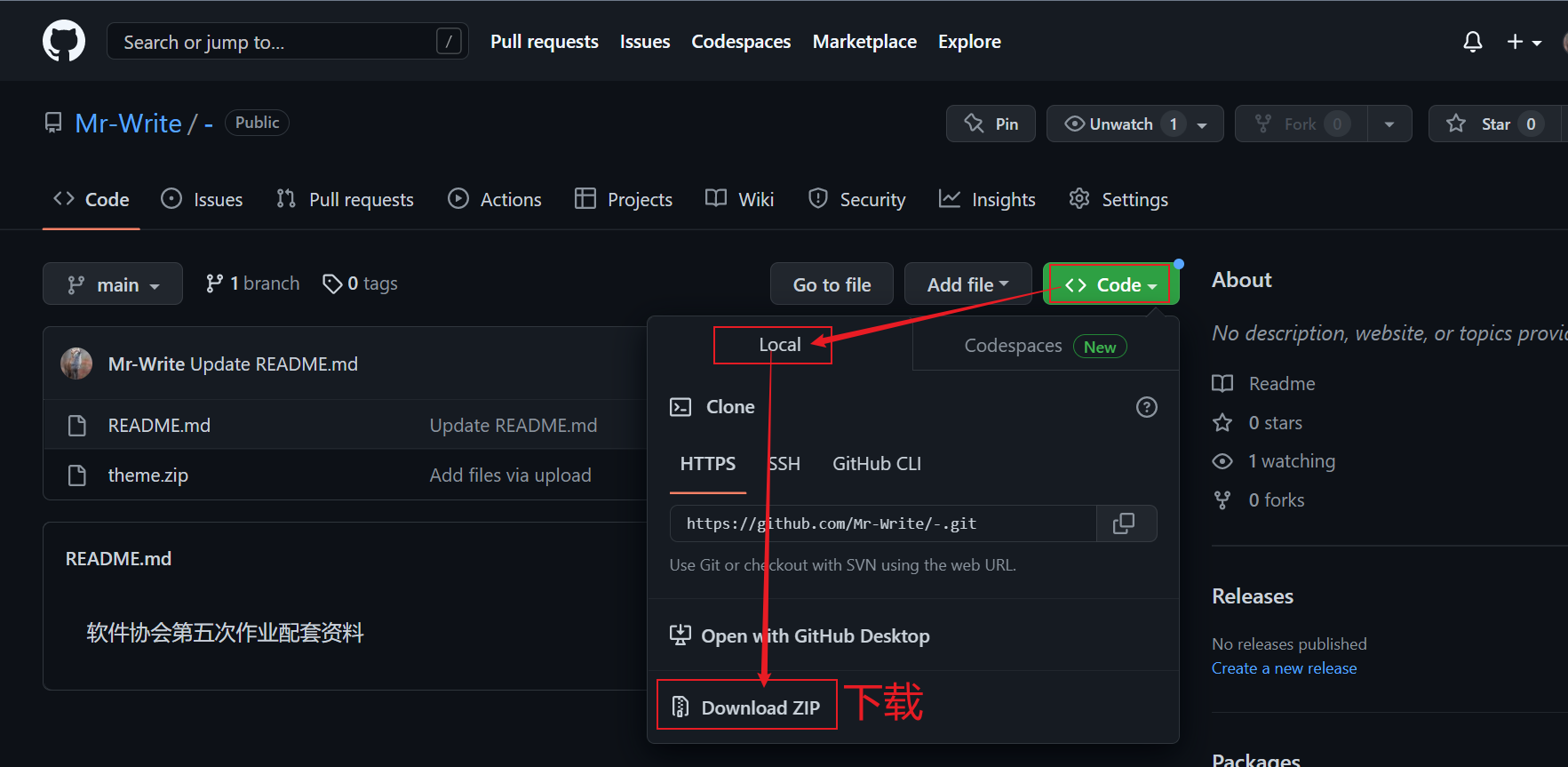Open the Update README.md commit message
The image size is (1568, 767).
click(274, 364)
